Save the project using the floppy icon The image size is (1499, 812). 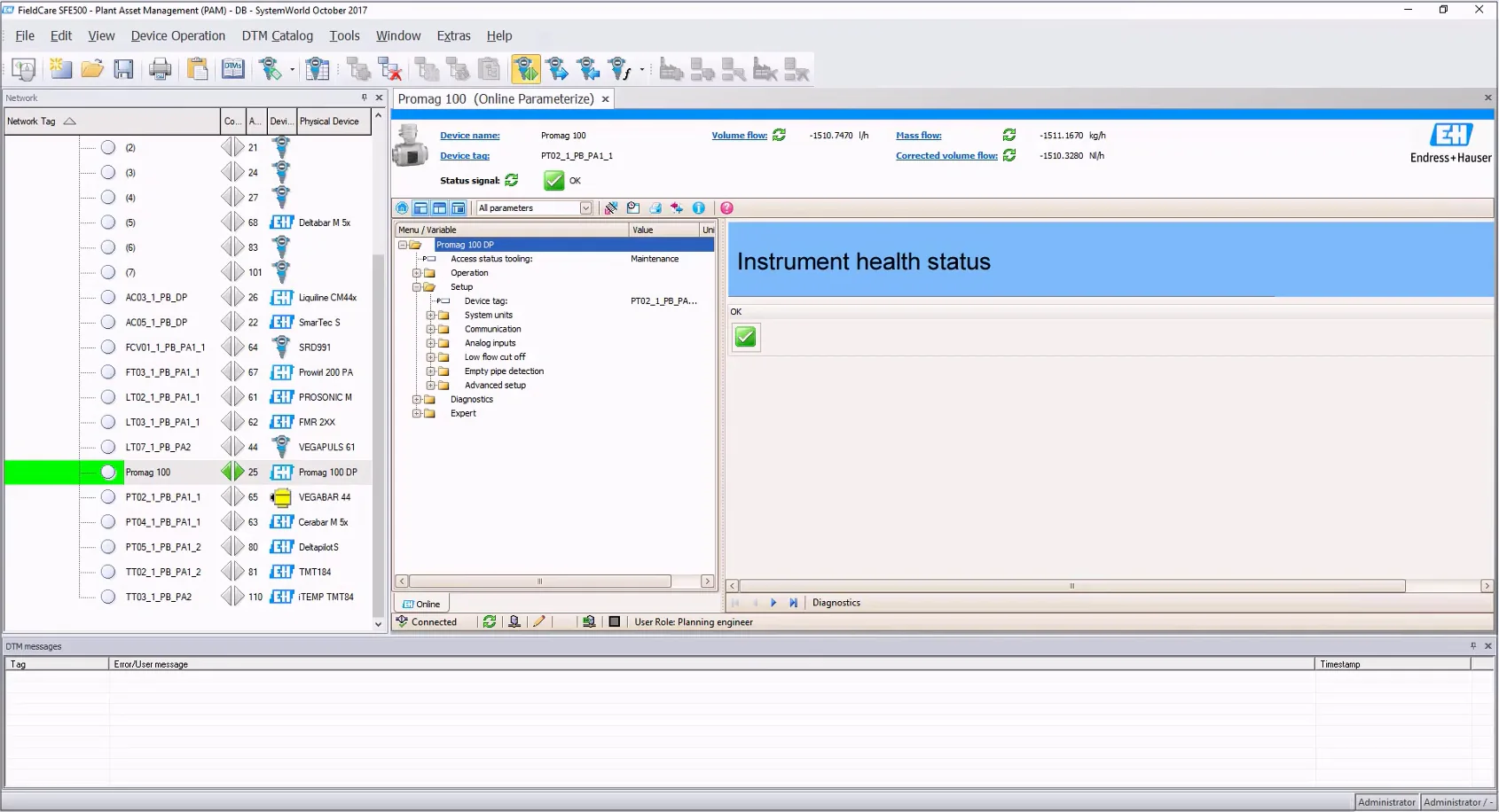tap(123, 68)
